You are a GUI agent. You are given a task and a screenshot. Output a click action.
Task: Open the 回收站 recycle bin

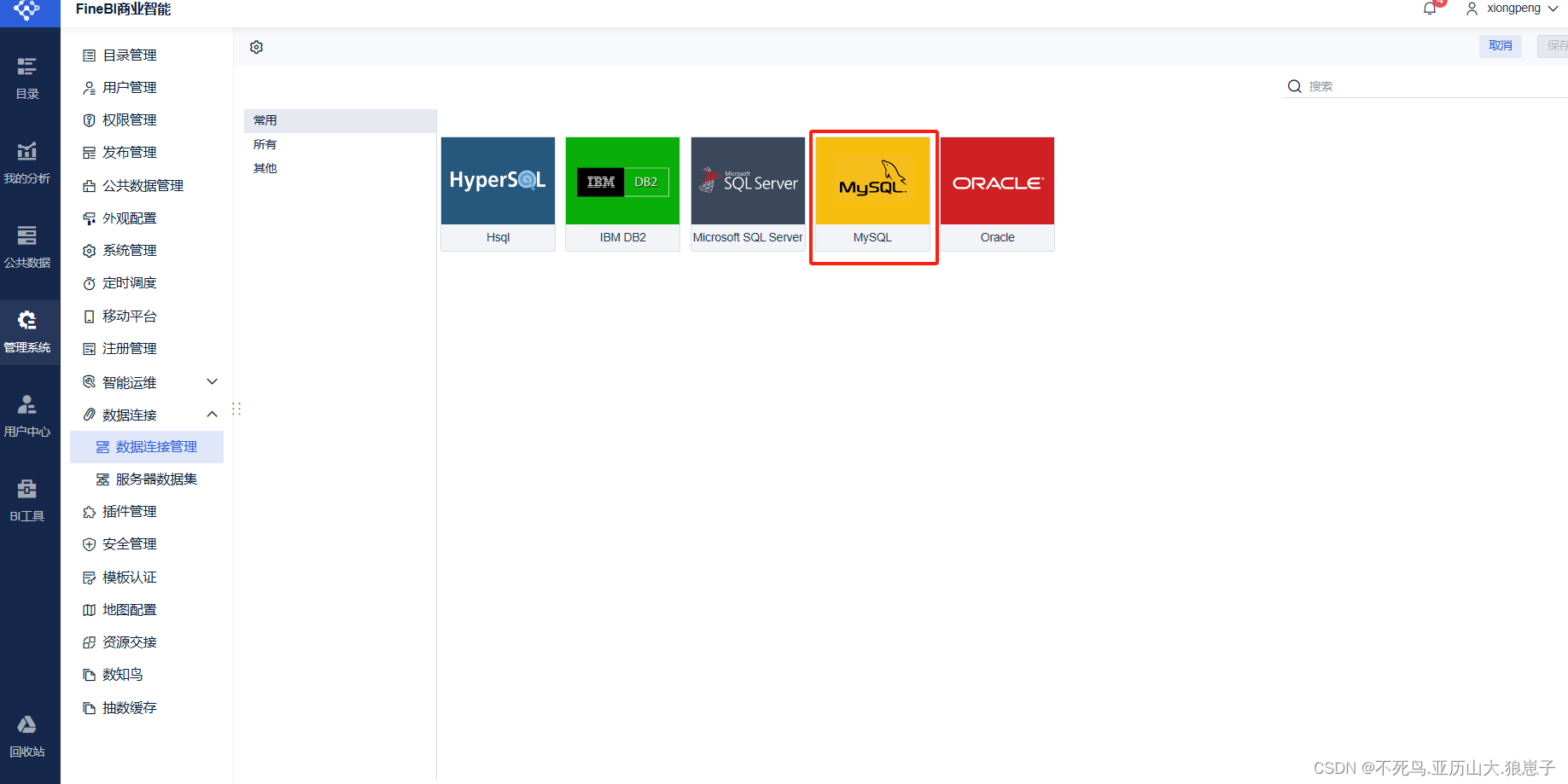pyautogui.click(x=27, y=735)
